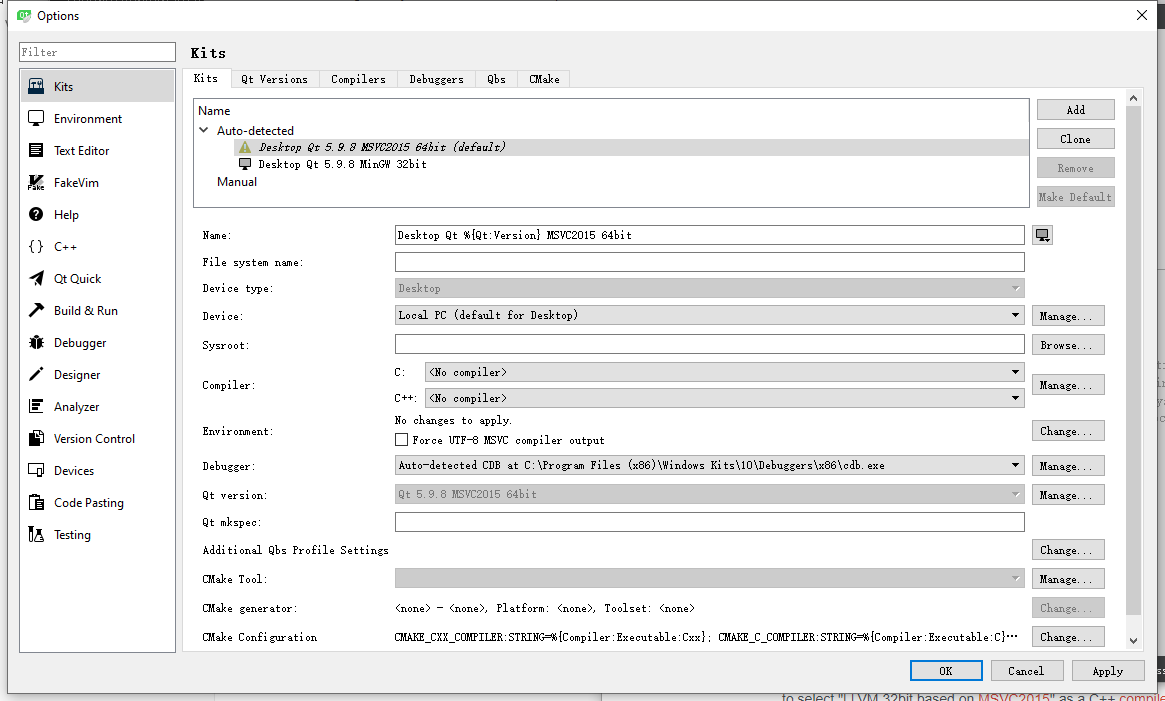The height and width of the screenshot is (701, 1165).
Task: Click the Apply button
Action: (x=1107, y=671)
